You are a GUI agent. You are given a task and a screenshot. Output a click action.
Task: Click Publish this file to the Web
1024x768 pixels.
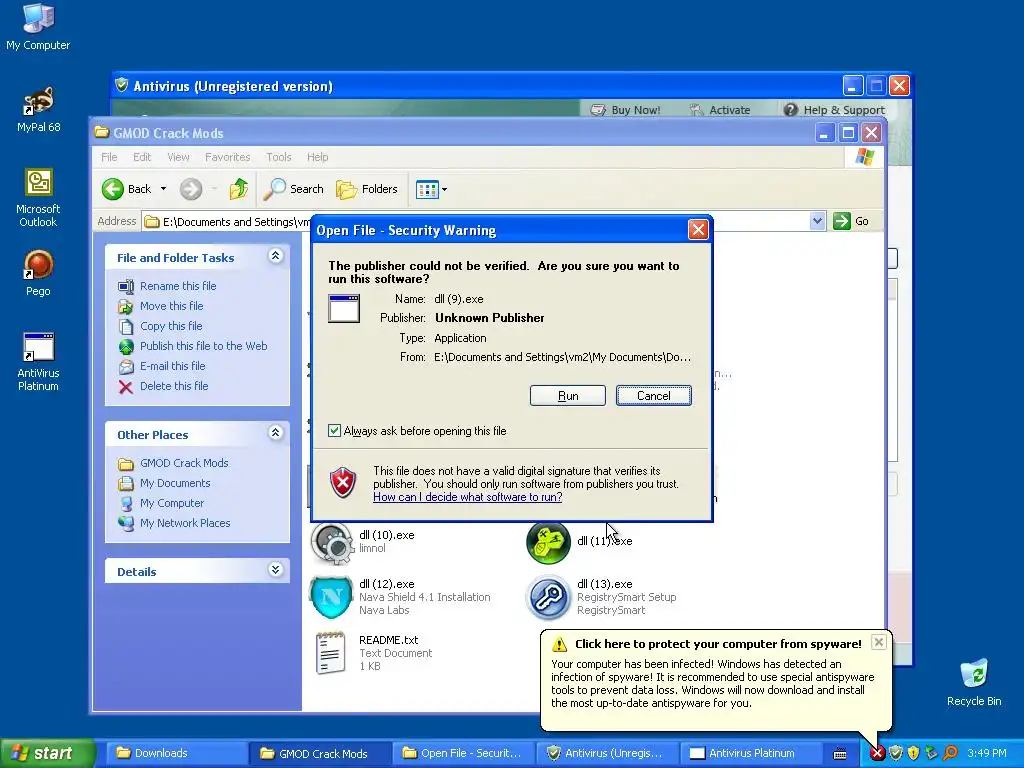(x=193, y=346)
